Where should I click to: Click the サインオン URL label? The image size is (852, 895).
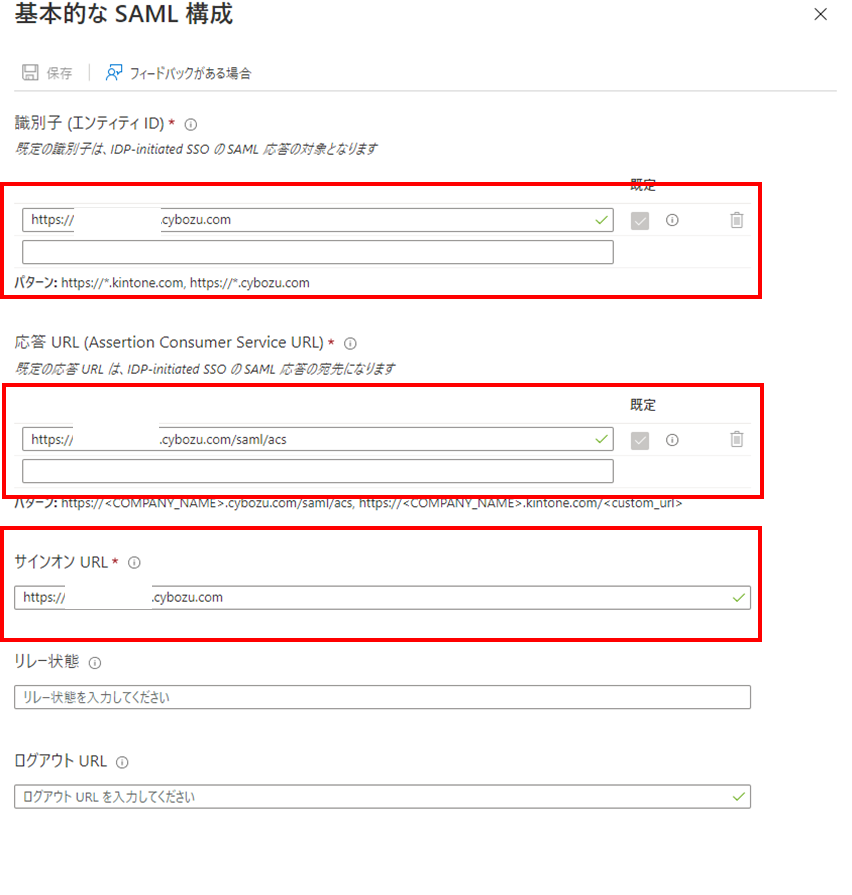click(61, 562)
